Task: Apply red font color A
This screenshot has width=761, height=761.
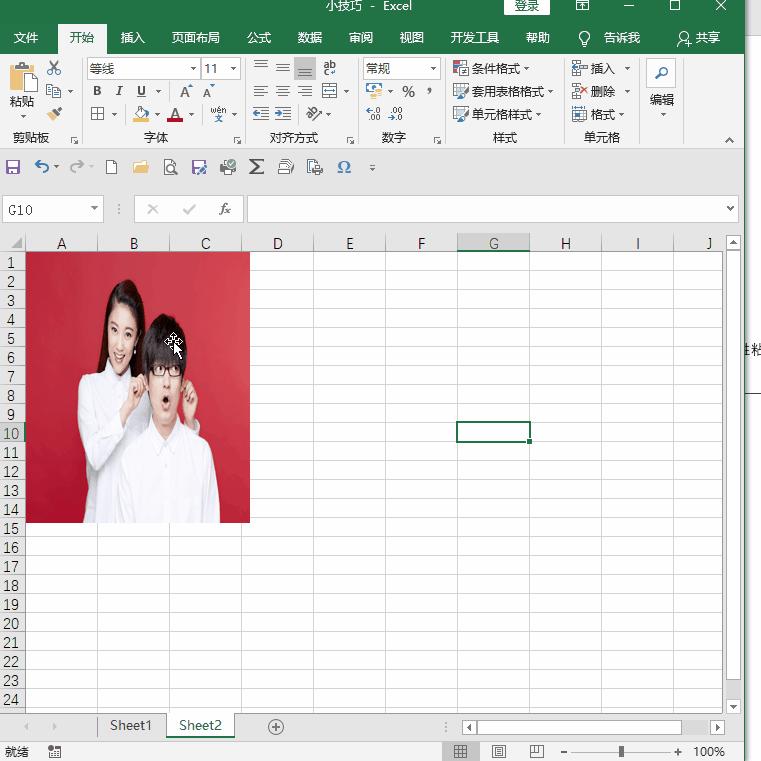Action: tap(175, 115)
